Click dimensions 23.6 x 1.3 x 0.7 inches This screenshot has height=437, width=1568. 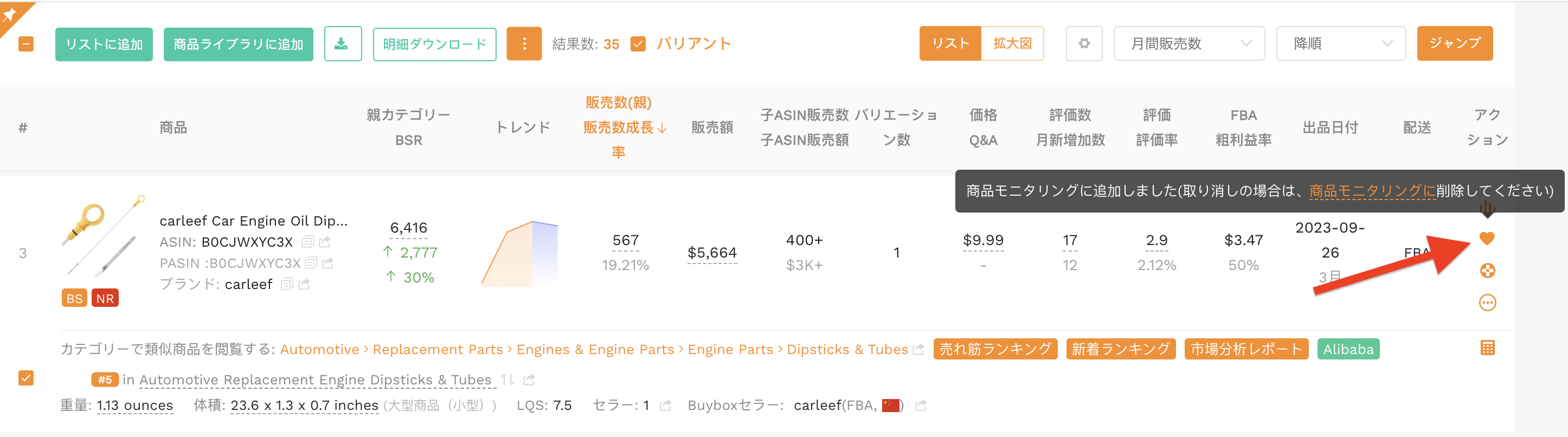click(304, 406)
